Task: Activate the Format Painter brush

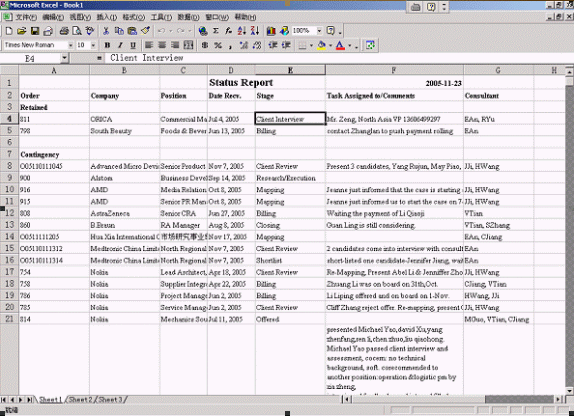Action: pyautogui.click(x=145, y=31)
